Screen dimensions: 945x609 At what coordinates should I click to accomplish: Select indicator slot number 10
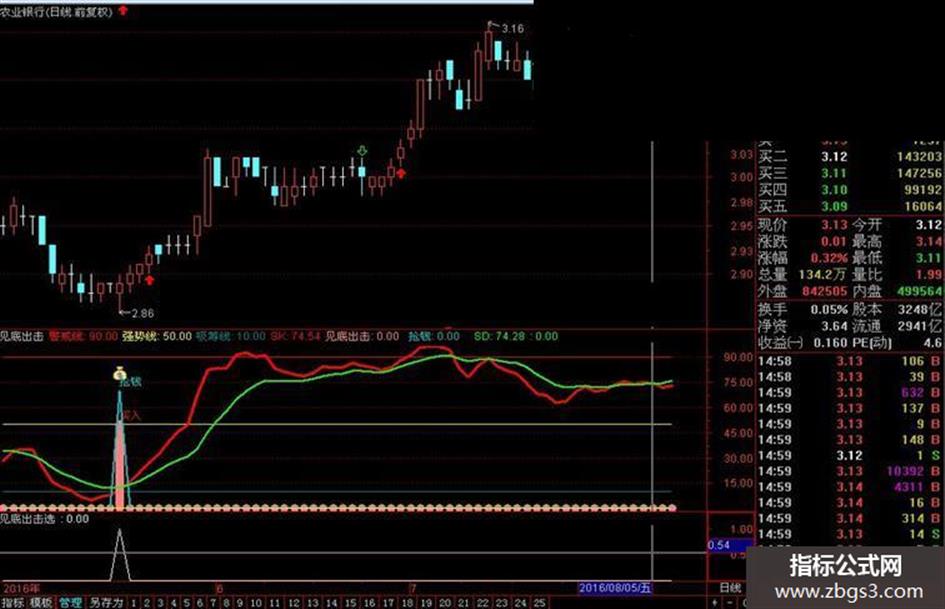(256, 603)
